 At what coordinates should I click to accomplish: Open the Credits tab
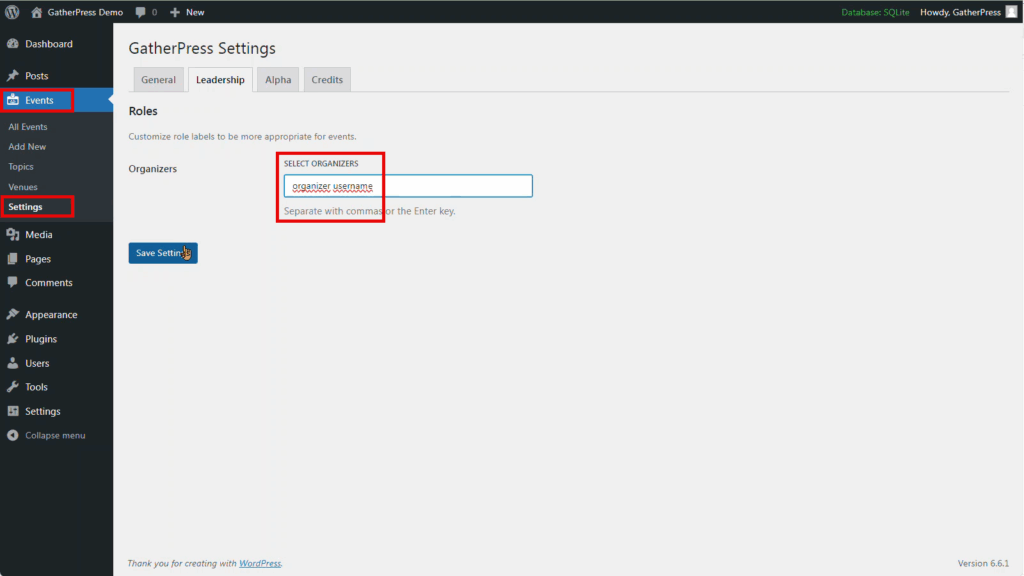tap(327, 80)
